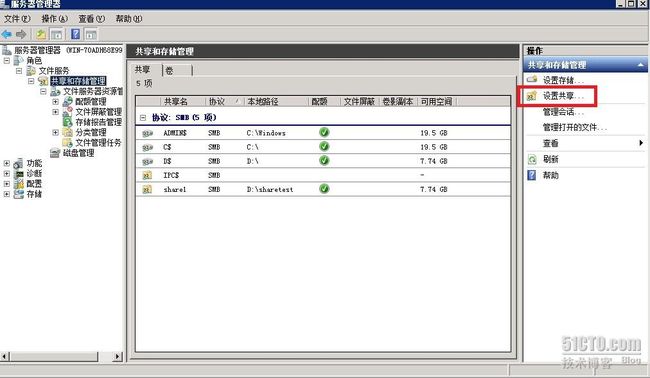Click the 设置存储 icon in Actions pane
The image size is (650, 378).
pos(532,79)
